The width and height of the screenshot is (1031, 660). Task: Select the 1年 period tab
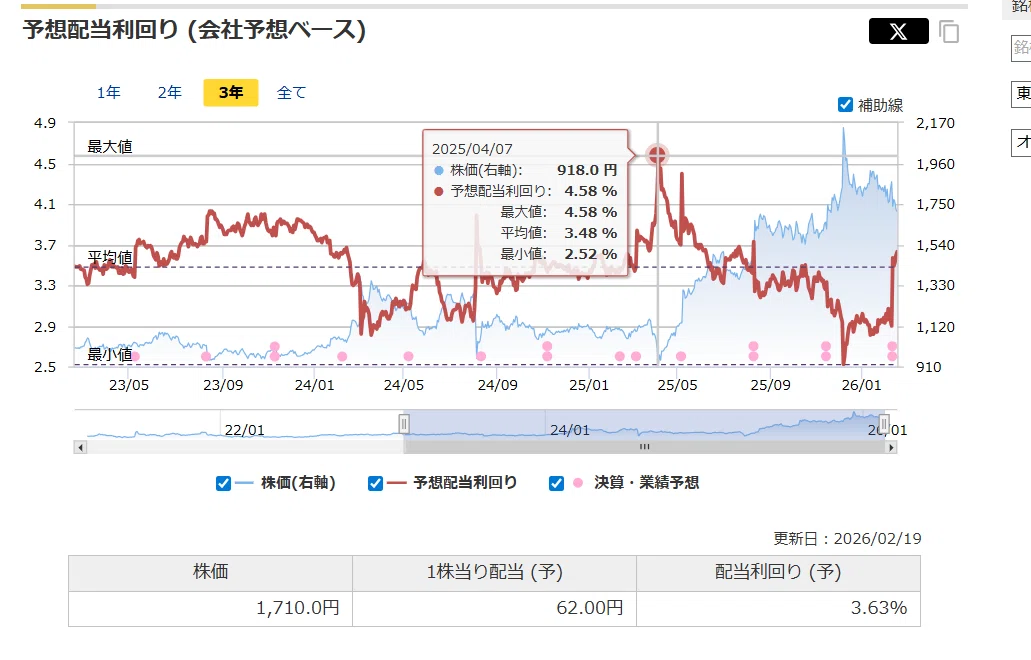[108, 93]
